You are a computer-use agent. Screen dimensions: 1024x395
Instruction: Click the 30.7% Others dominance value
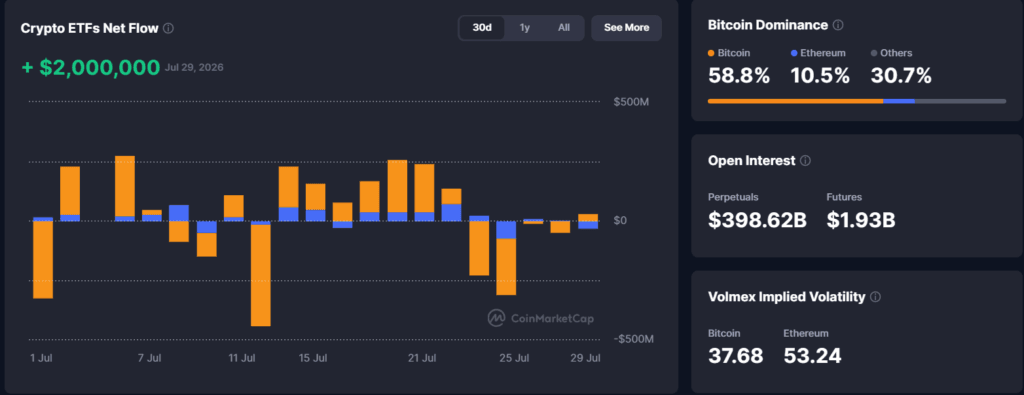pos(901,76)
